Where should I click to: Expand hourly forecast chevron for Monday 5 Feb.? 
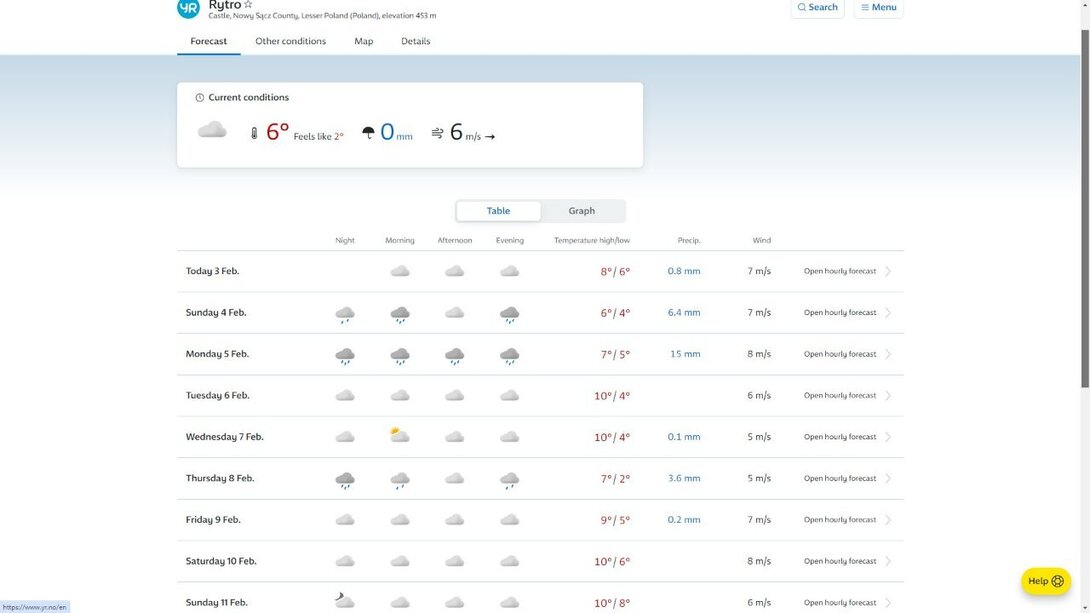coord(888,354)
